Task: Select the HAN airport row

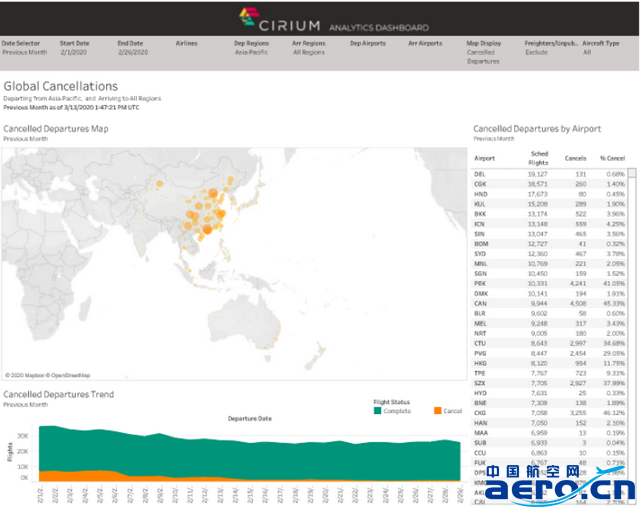Action: [x=549, y=423]
